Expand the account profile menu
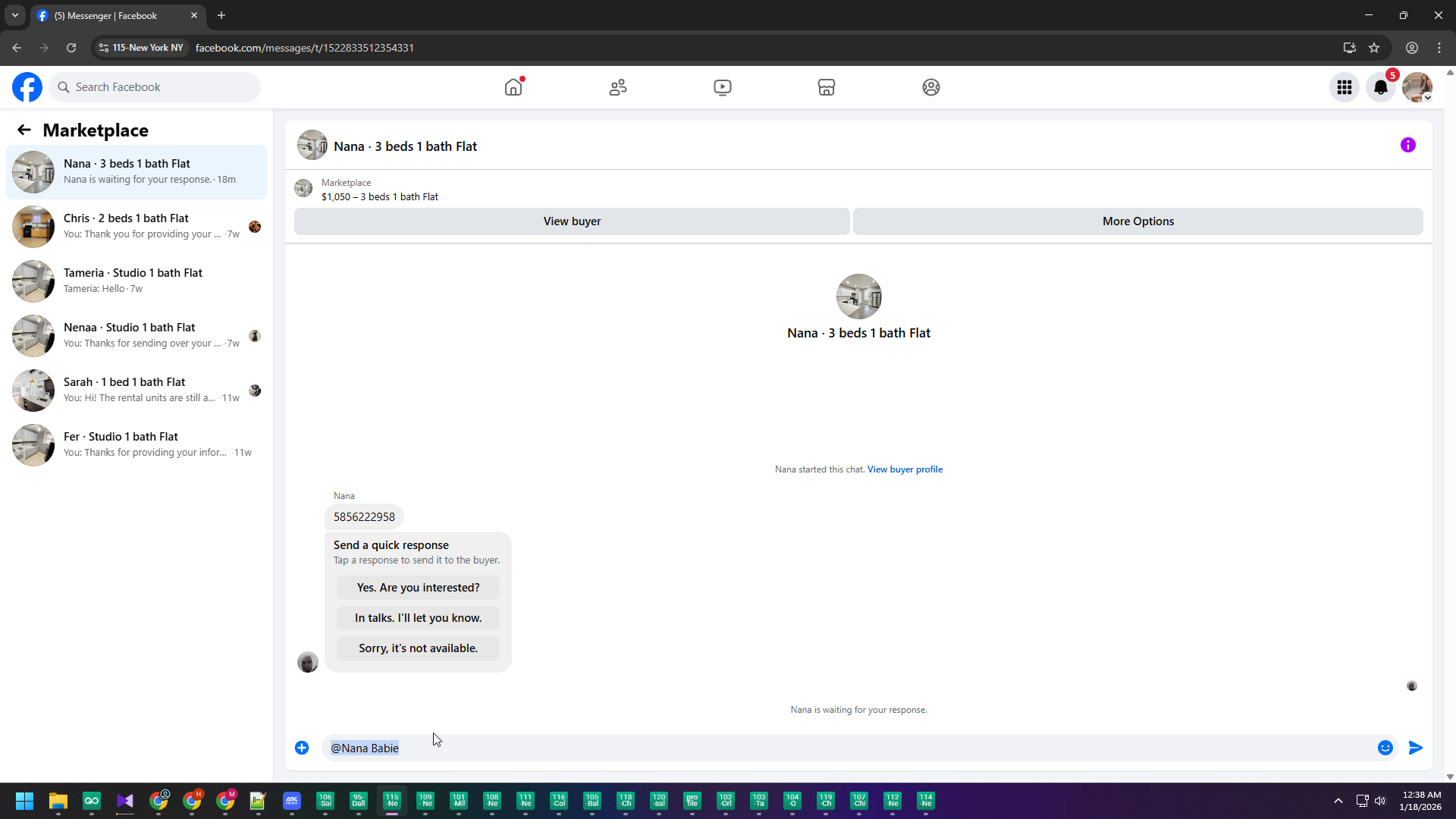 (x=1417, y=87)
